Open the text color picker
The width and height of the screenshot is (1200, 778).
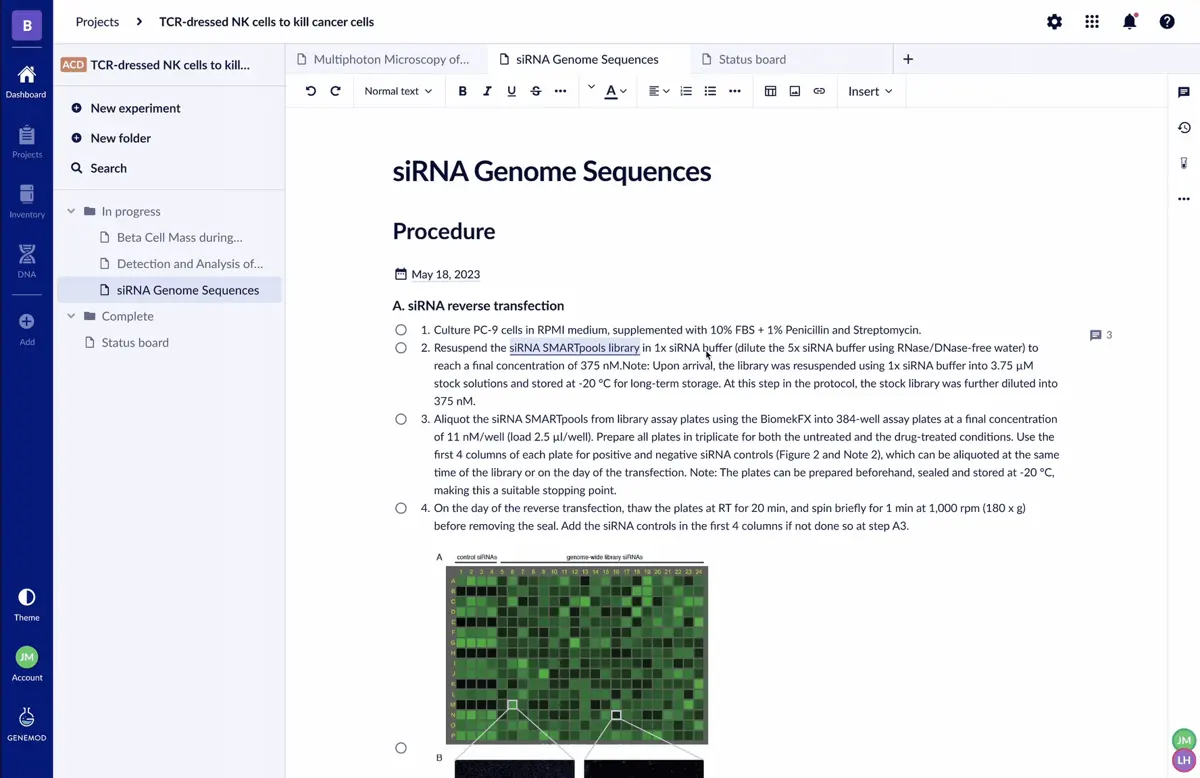point(615,91)
